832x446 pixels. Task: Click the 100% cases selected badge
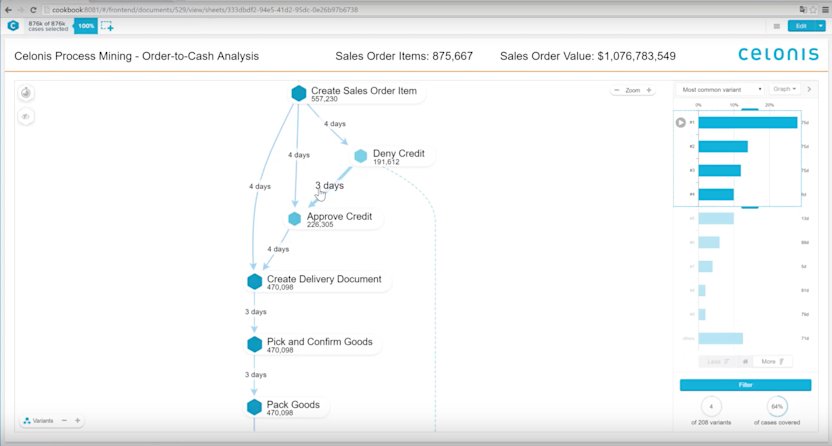(x=85, y=25)
